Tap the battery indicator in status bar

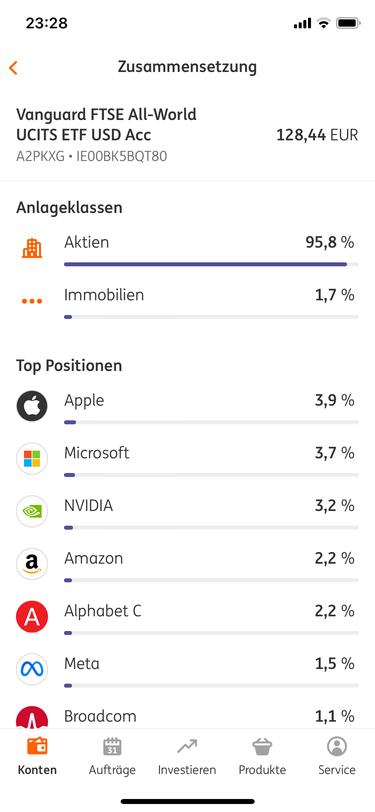[349, 23]
